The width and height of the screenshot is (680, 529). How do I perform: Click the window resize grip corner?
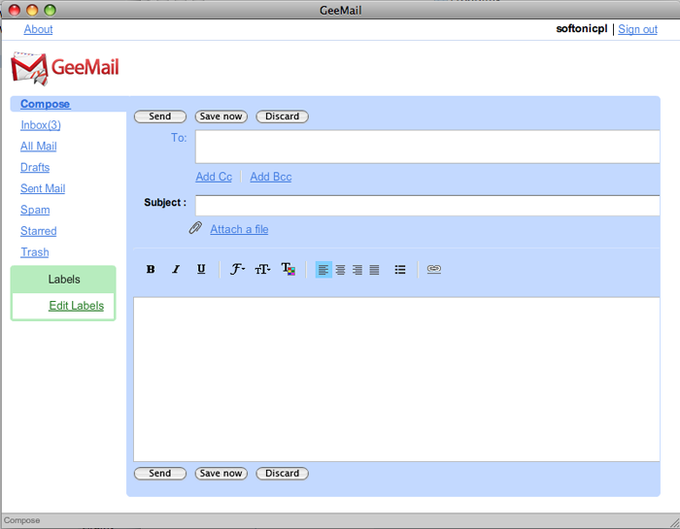click(674, 522)
